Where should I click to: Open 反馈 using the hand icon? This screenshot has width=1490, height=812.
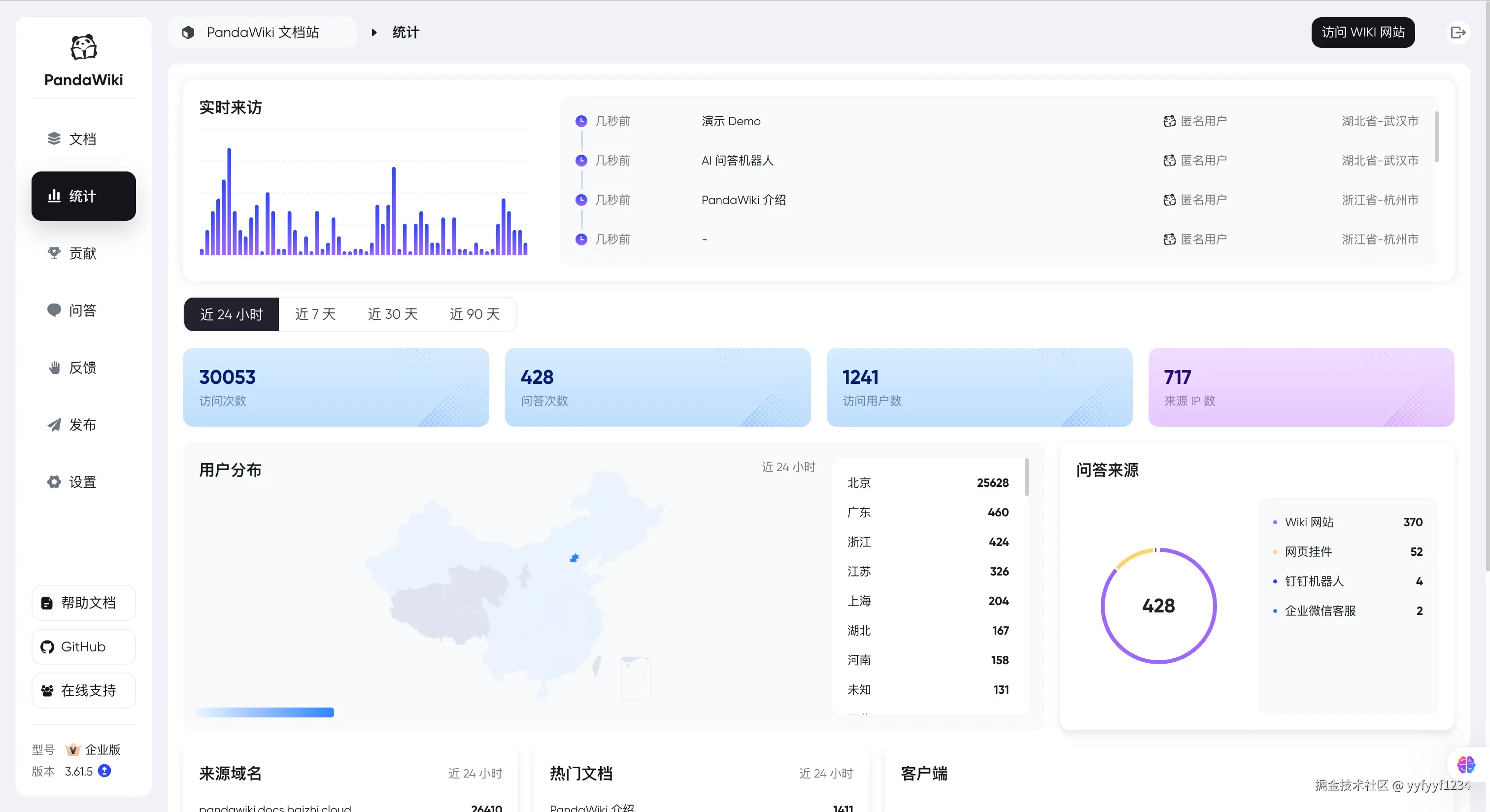click(54, 367)
